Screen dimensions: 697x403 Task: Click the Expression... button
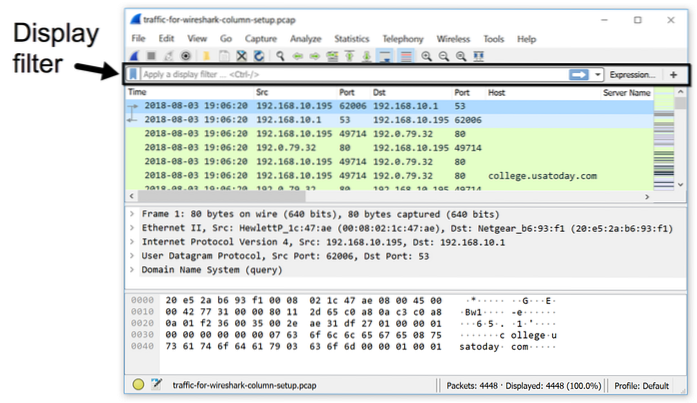[x=635, y=75]
